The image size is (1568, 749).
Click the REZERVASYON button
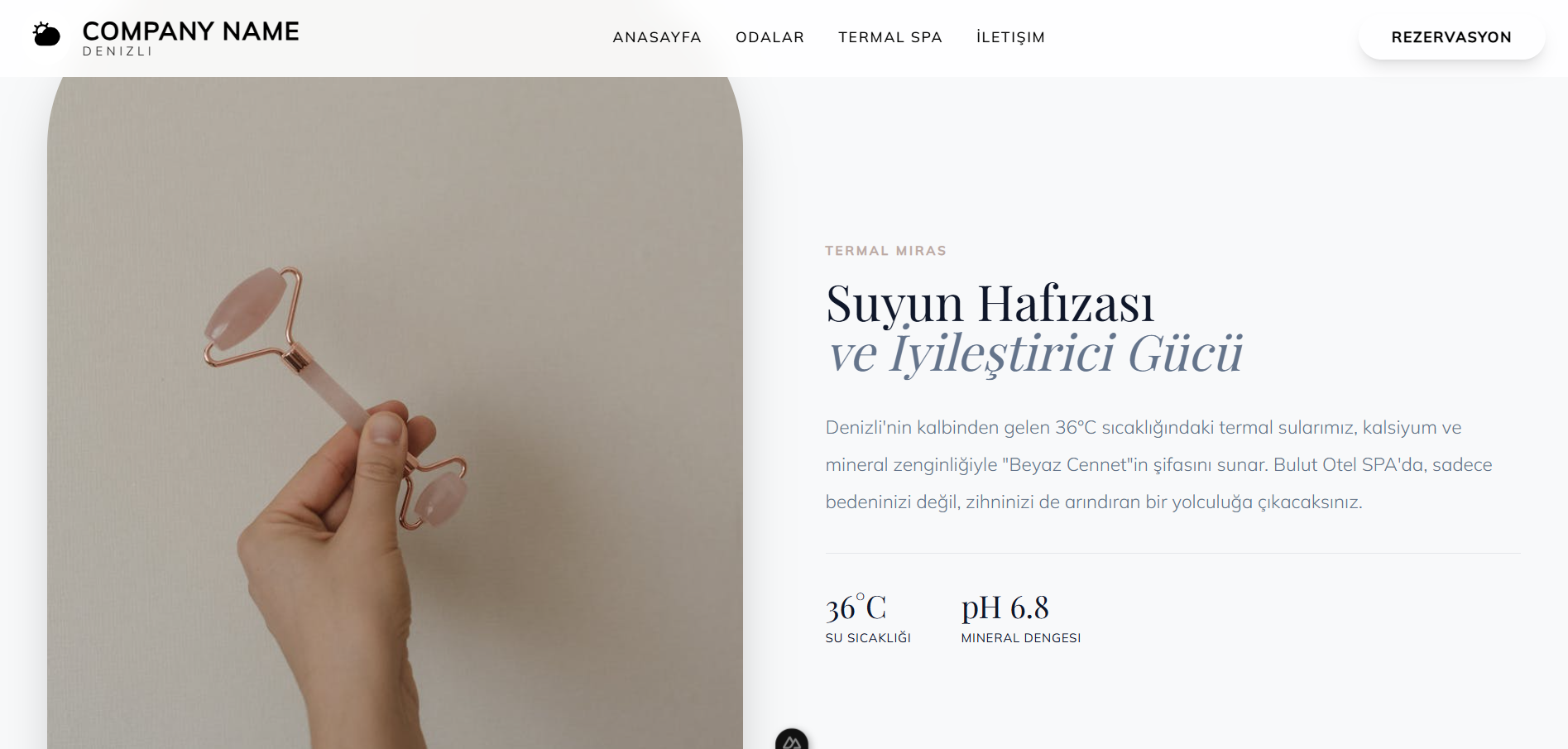point(1451,37)
